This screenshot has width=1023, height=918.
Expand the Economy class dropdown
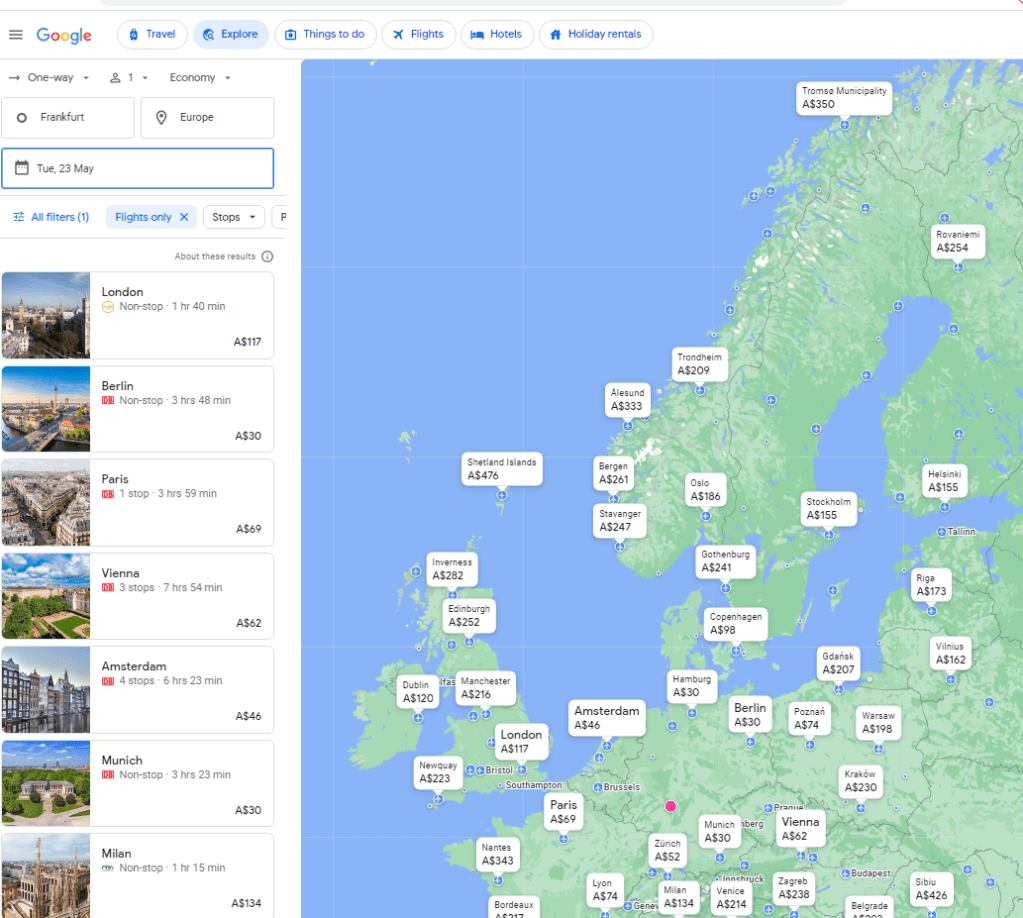[x=200, y=78]
